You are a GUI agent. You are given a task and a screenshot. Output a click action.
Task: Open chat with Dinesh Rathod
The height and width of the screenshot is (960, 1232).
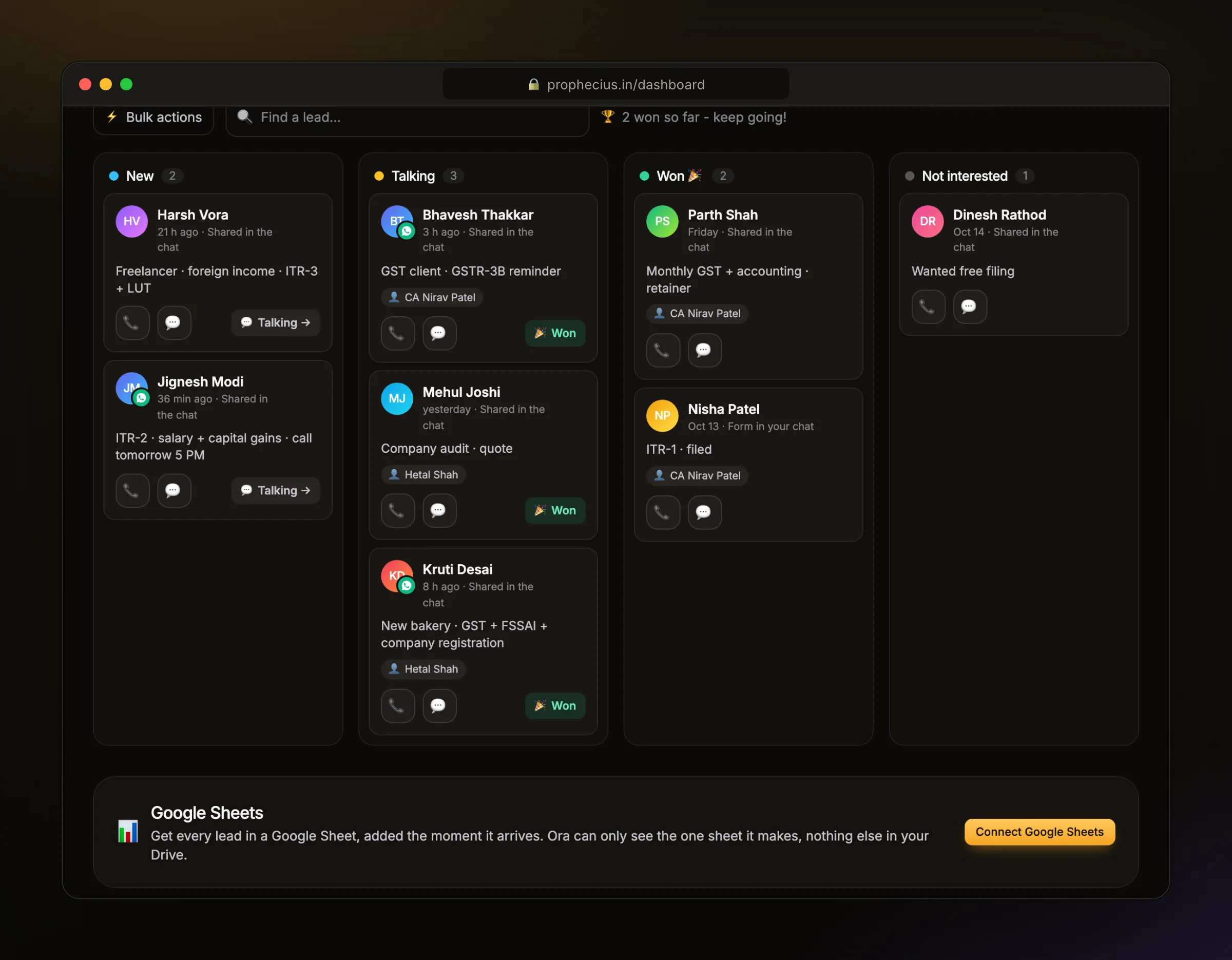click(970, 306)
